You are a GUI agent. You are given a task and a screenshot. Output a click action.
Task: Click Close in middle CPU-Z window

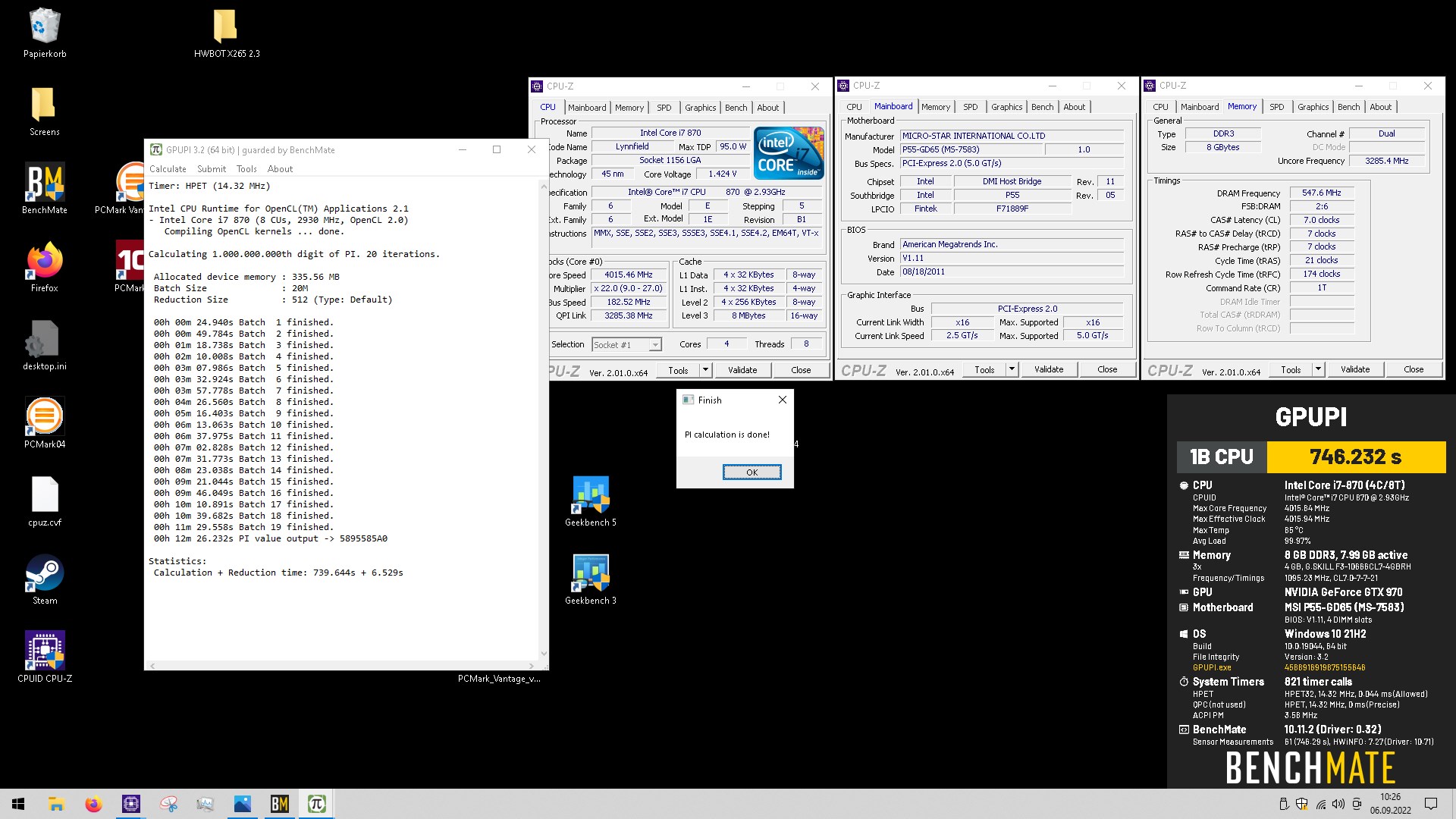pos(1107,369)
